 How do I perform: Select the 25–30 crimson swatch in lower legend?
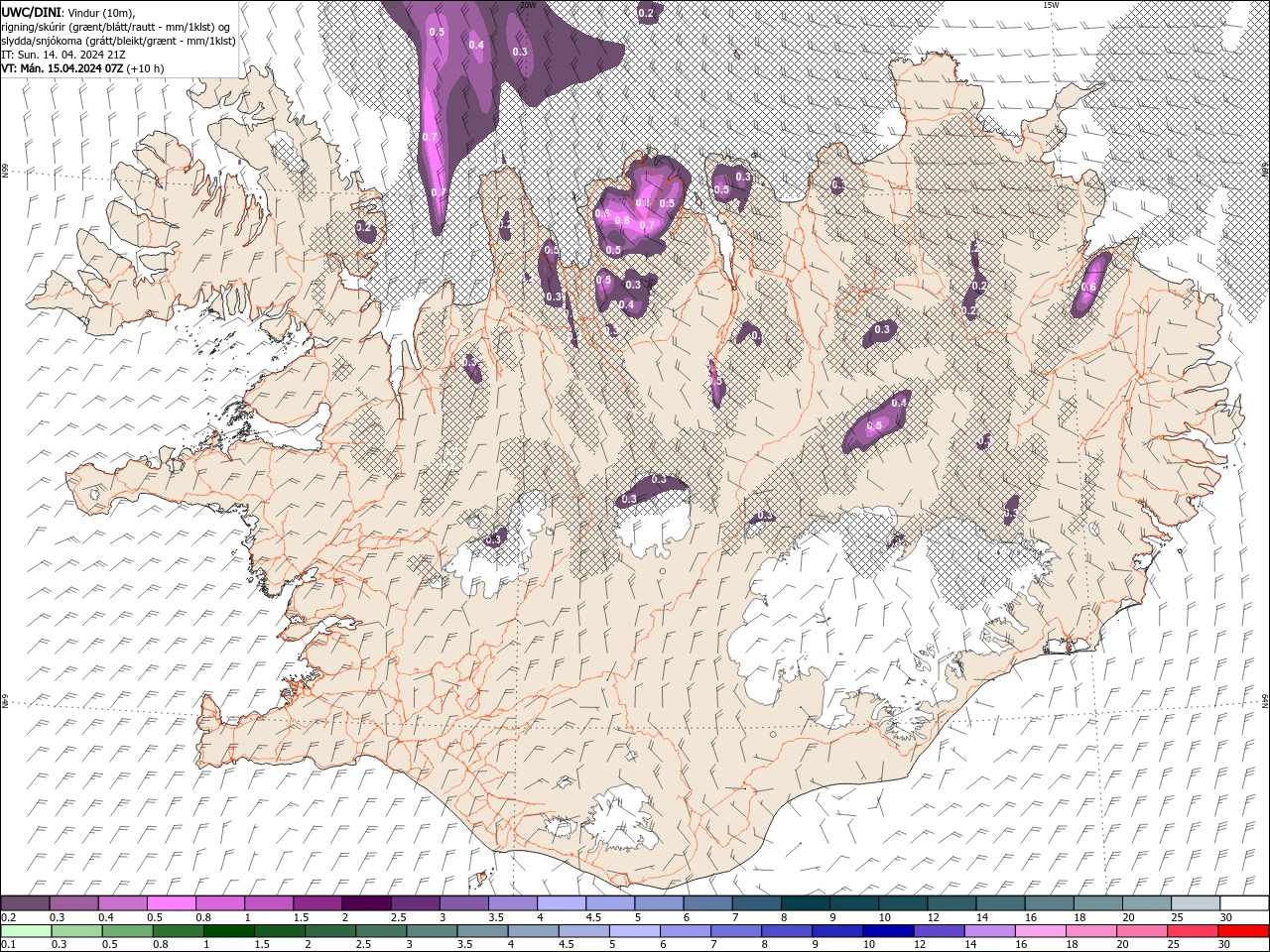[x=1192, y=931]
